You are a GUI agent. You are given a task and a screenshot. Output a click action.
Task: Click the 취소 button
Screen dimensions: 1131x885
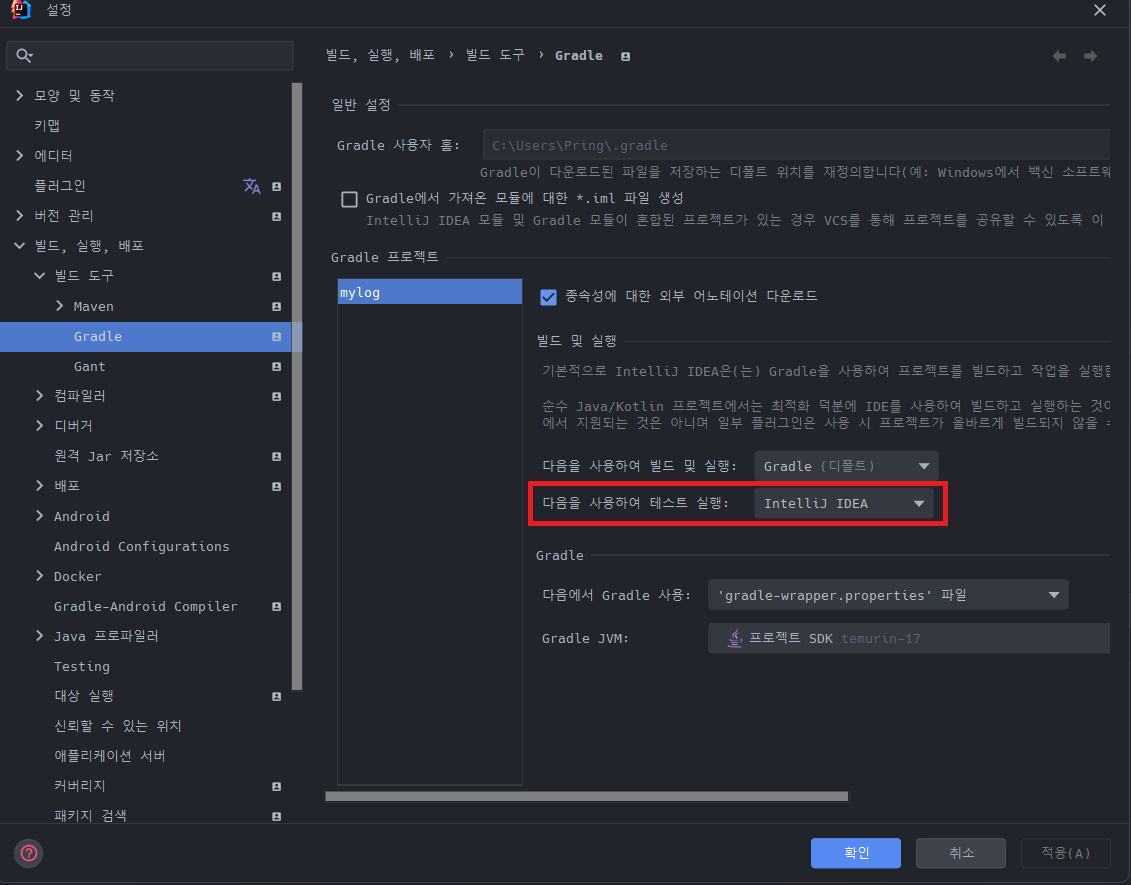[961, 853]
